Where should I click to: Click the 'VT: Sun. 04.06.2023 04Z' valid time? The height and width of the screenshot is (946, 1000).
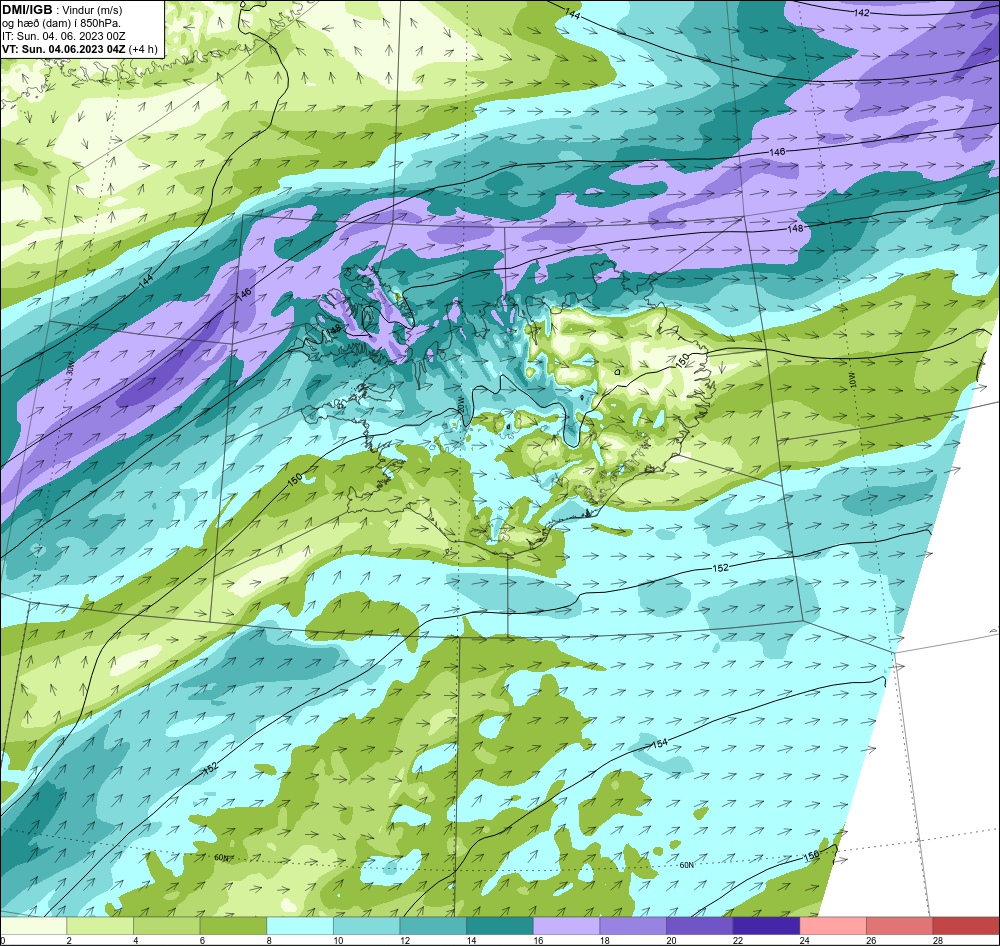[x=64, y=49]
